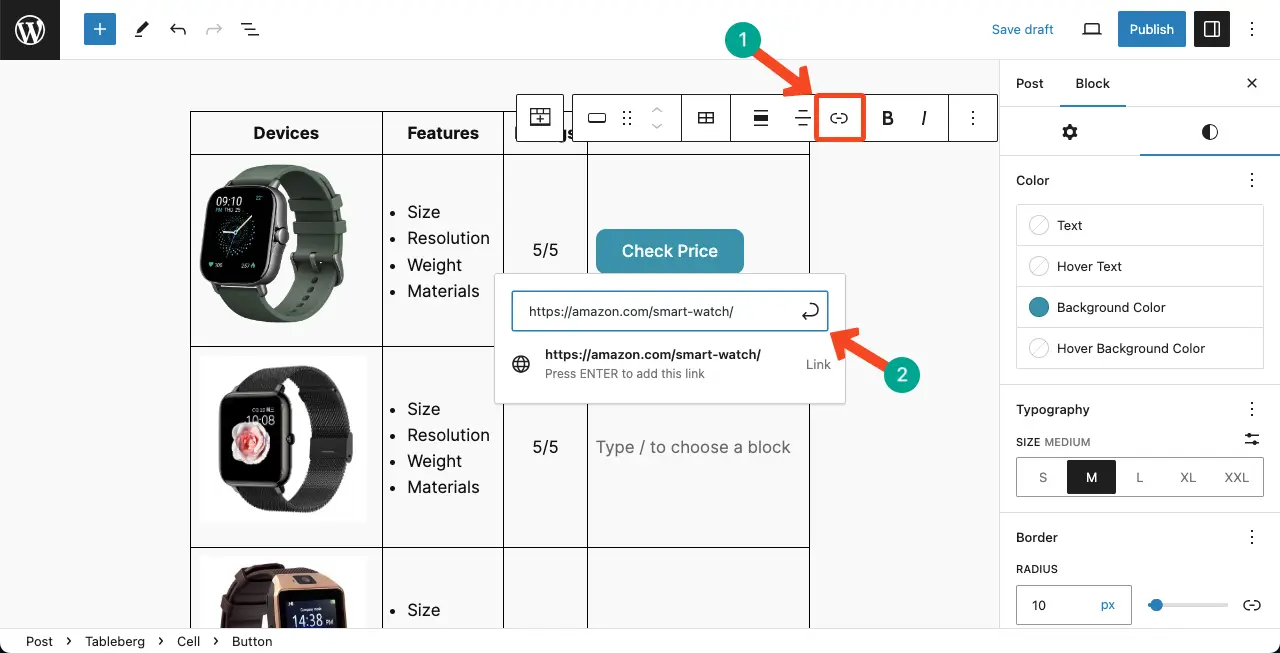
Task: Click the Features column header
Action: pos(443,133)
